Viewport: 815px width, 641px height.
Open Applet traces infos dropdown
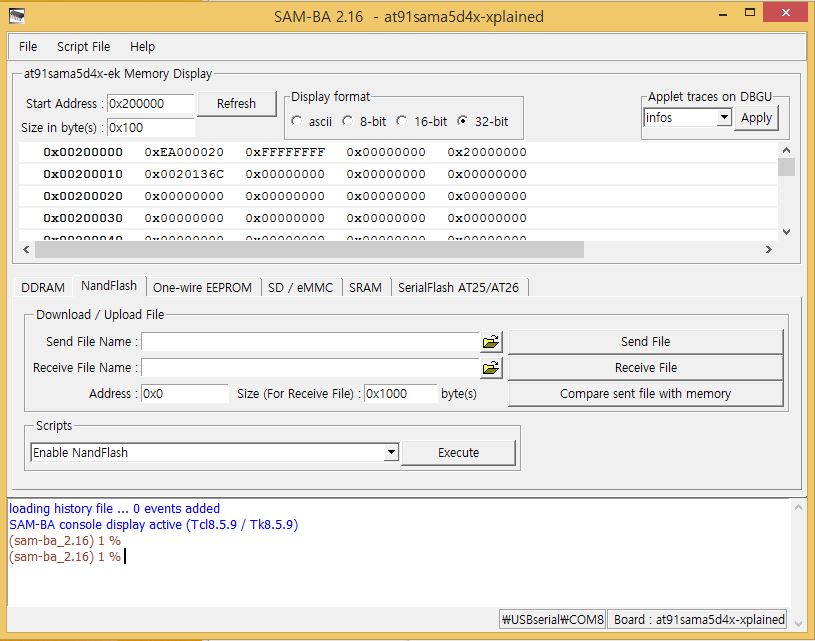[725, 118]
